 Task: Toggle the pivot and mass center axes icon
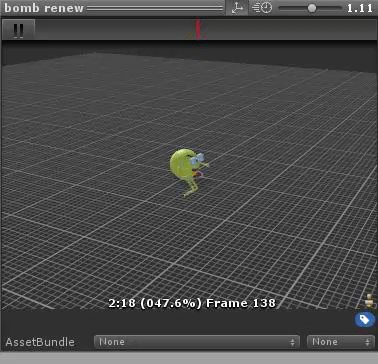(237, 8)
